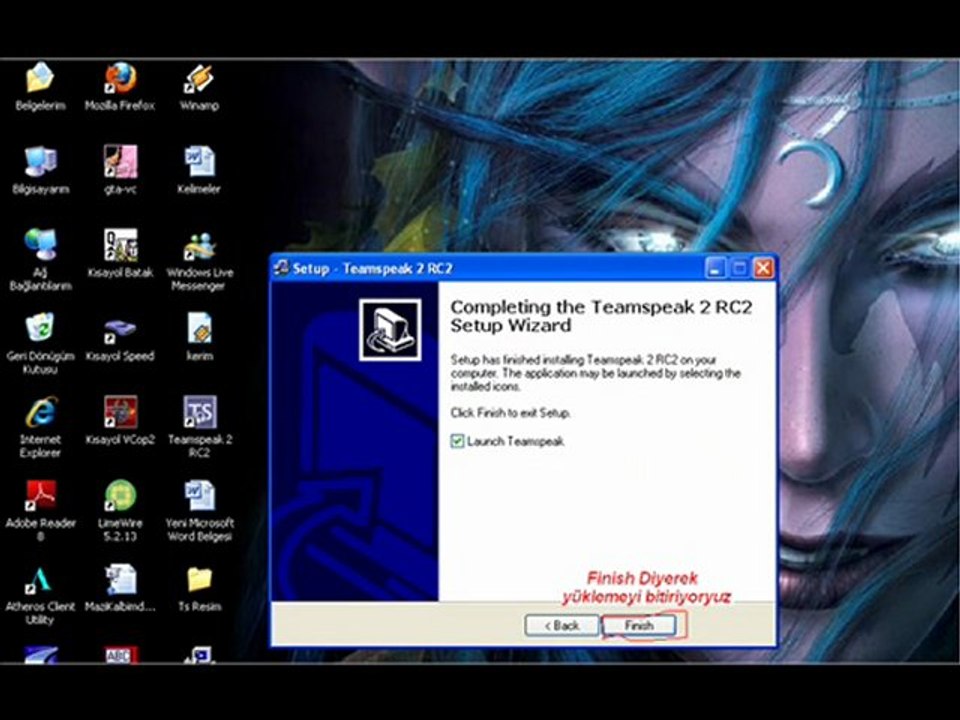This screenshot has width=960, height=720.
Task: Select the Bilgisayarım desktop icon
Action: pos(40,162)
